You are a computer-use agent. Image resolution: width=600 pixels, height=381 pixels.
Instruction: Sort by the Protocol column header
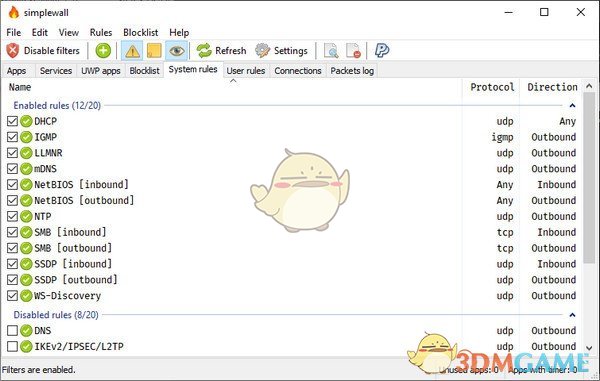click(x=491, y=87)
